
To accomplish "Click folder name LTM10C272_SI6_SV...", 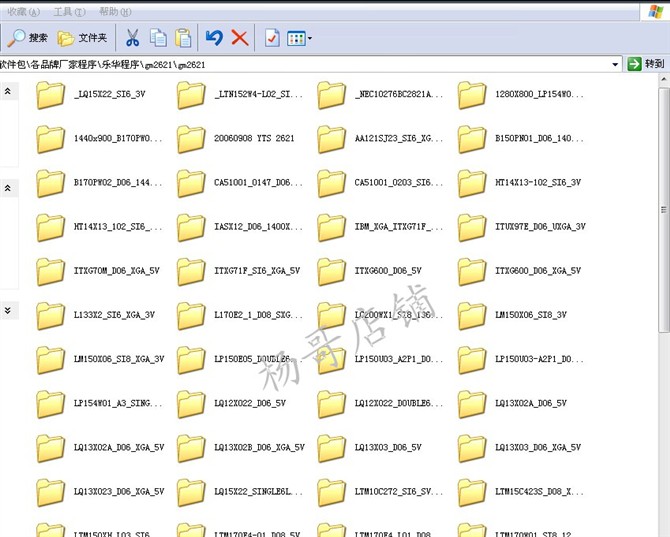I will pyautogui.click(x=399, y=491).
